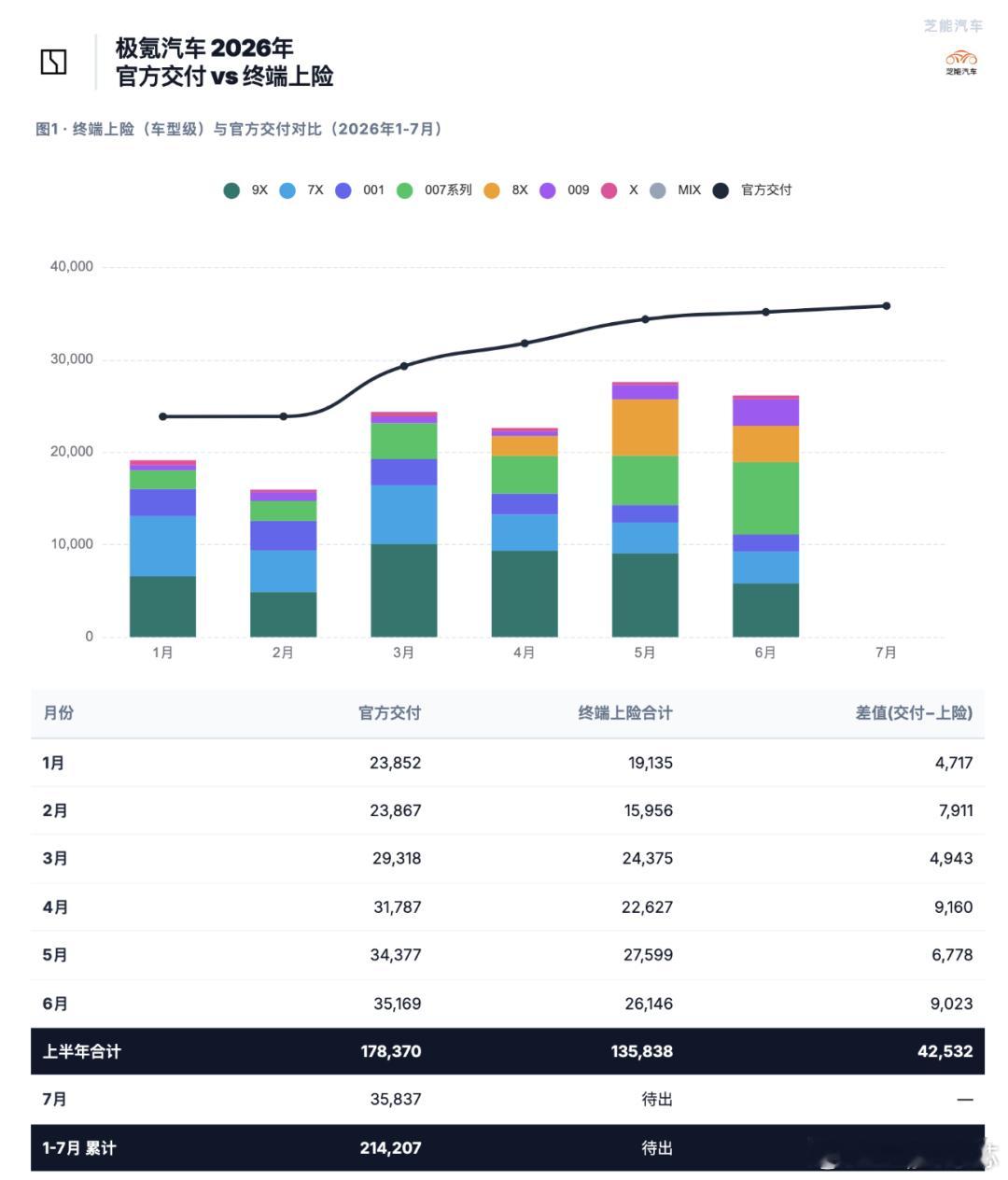The image size is (1008, 1180).
Task: Select the 5月 official delivery line point
Action: 645,319
